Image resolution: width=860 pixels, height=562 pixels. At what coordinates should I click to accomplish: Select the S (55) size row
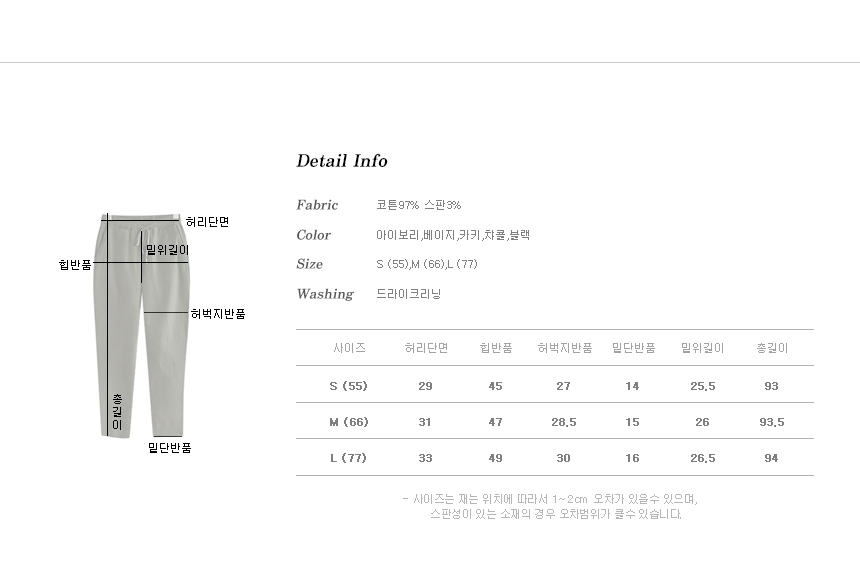tap(555, 385)
